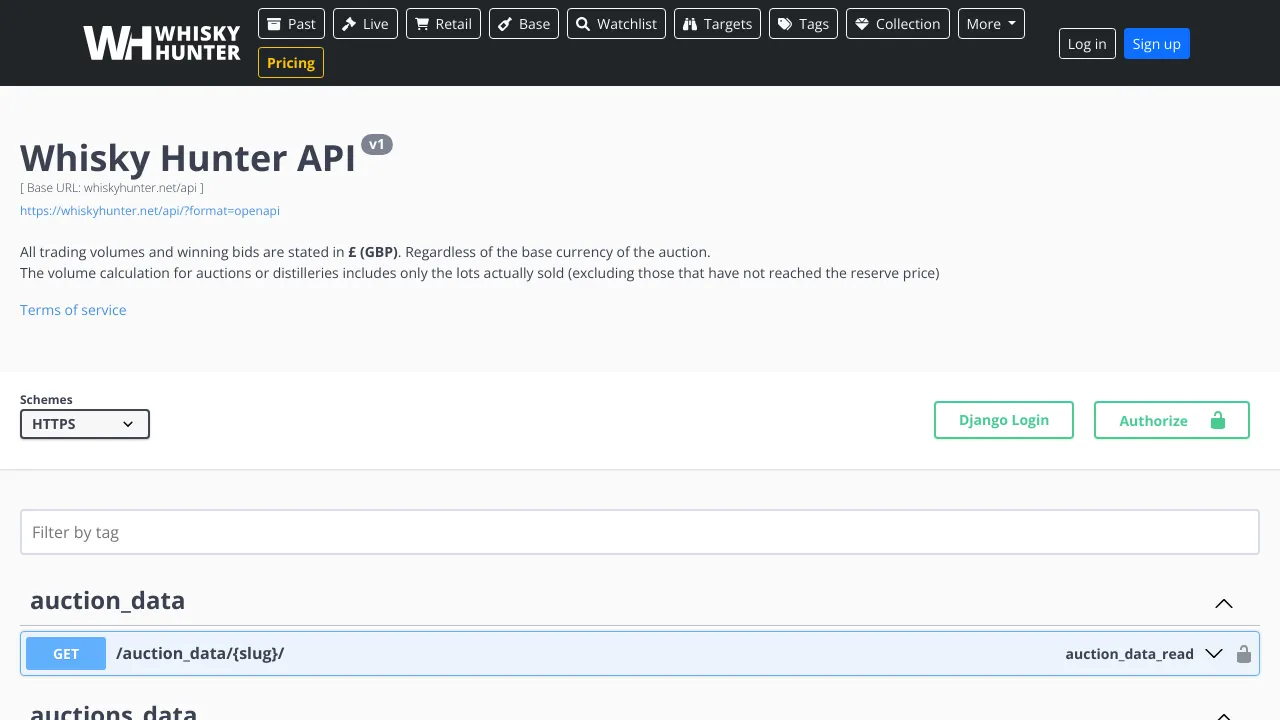Expand auction_data_read operation chevron
This screenshot has height=720, width=1280.
(x=1214, y=653)
